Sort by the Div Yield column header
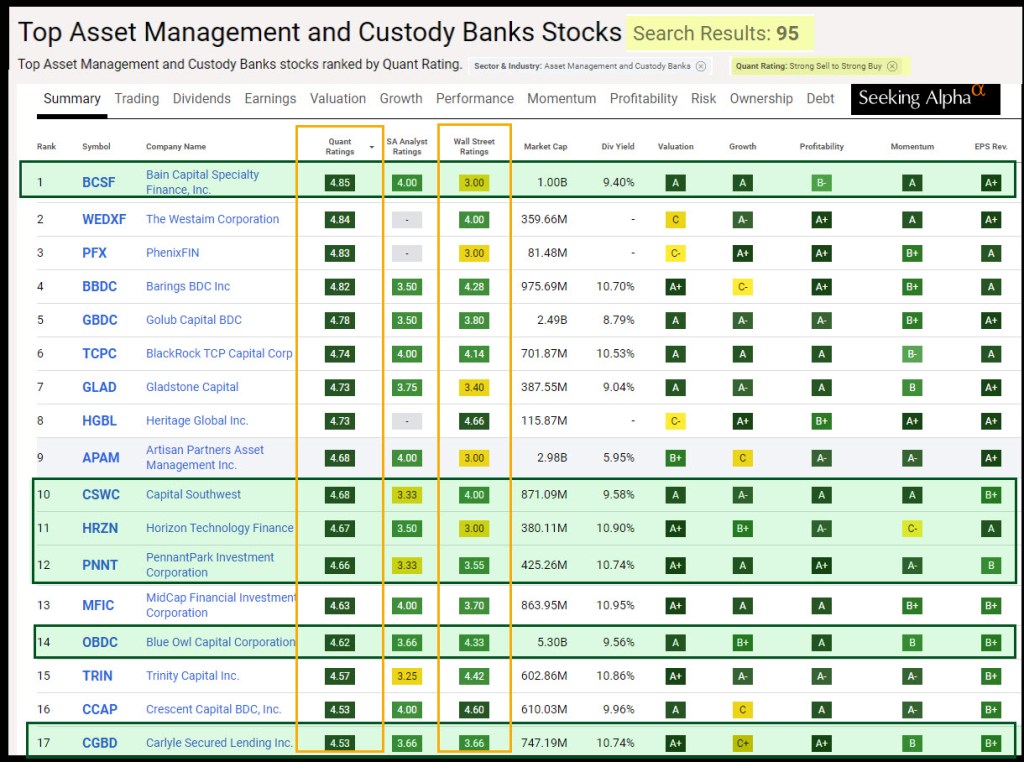 click(618, 147)
